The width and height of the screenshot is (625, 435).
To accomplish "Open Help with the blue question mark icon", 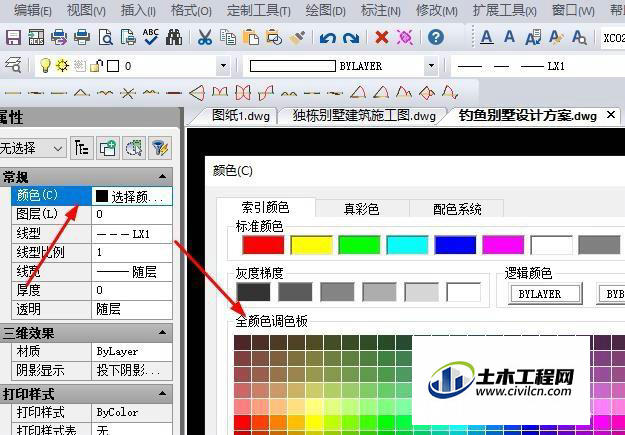I will (436, 37).
